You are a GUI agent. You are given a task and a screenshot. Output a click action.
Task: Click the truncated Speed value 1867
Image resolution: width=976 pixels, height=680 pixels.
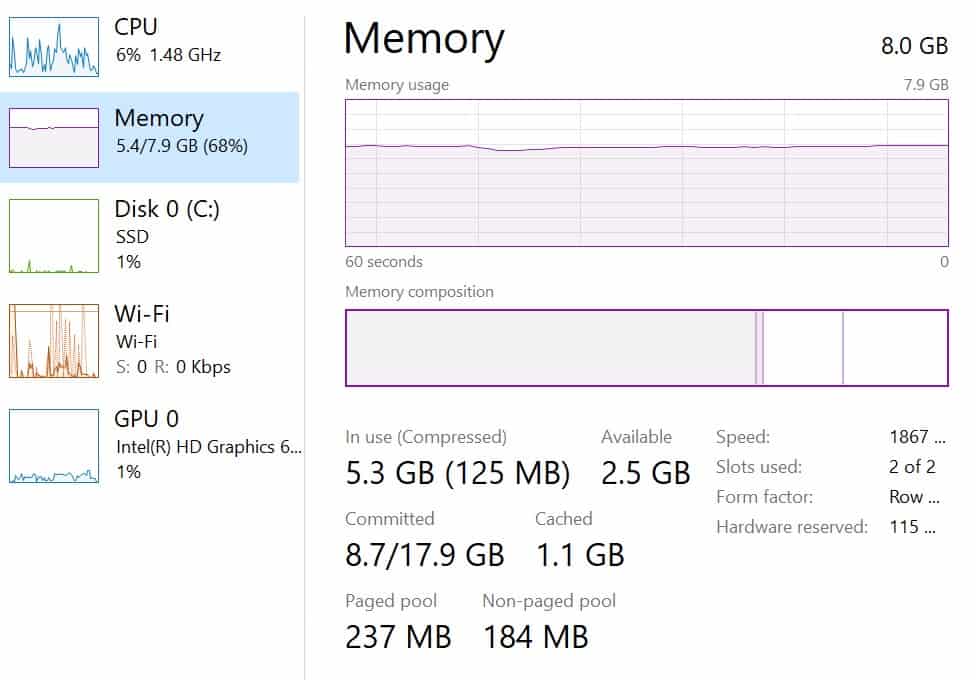click(x=917, y=437)
